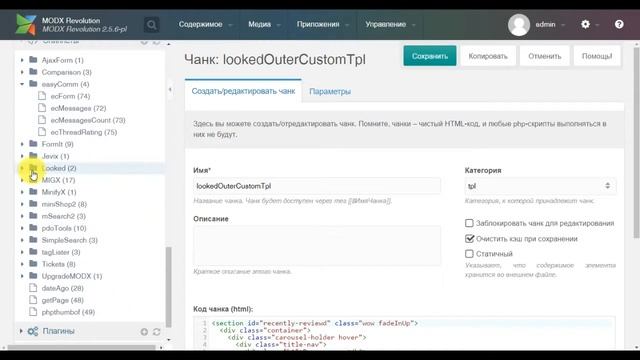Screen dimensions: 640x360
Task: Click the Помощь! button
Action: click(x=597, y=56)
